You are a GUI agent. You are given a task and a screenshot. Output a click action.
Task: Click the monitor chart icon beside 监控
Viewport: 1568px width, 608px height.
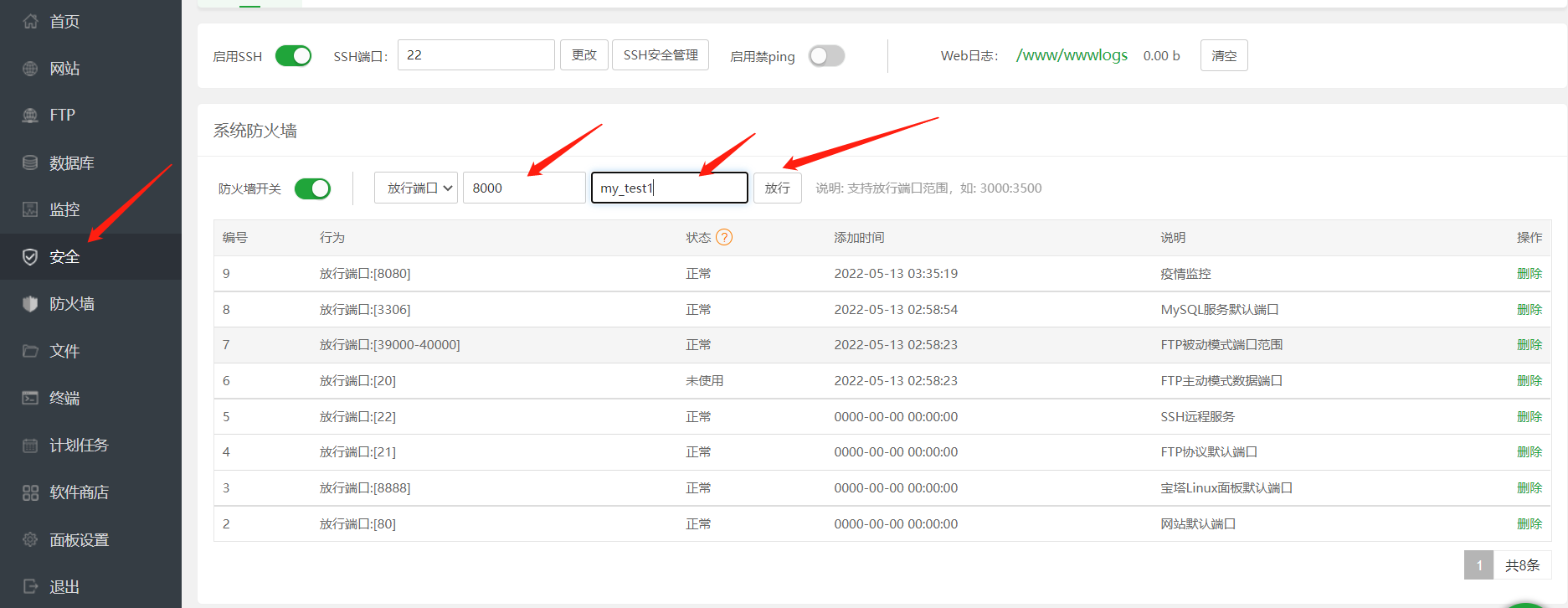click(x=30, y=209)
